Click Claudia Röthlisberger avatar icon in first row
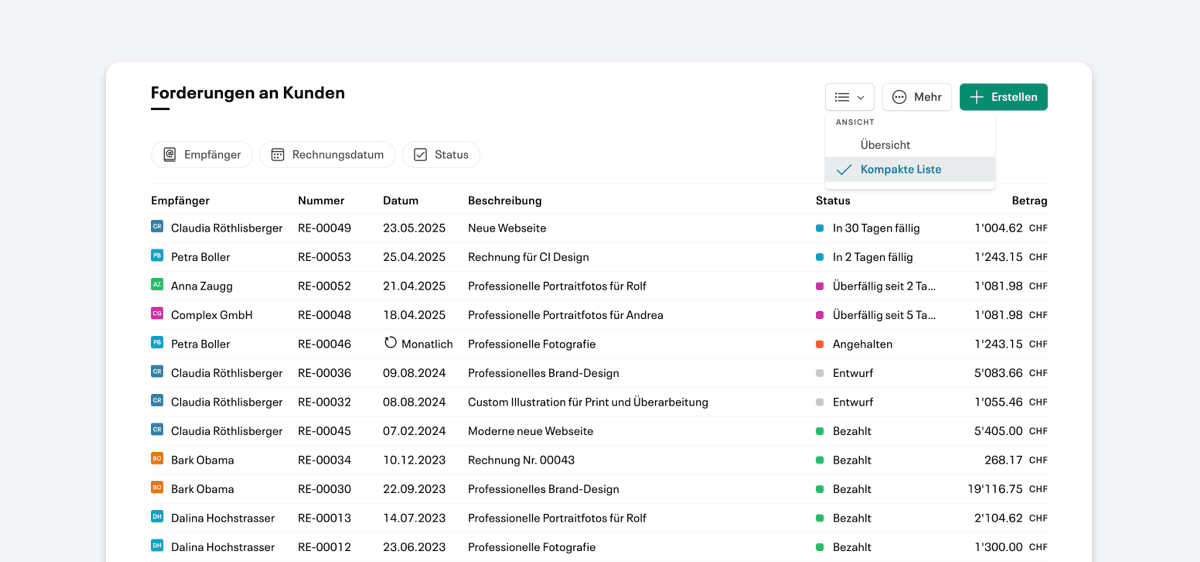 (157, 228)
